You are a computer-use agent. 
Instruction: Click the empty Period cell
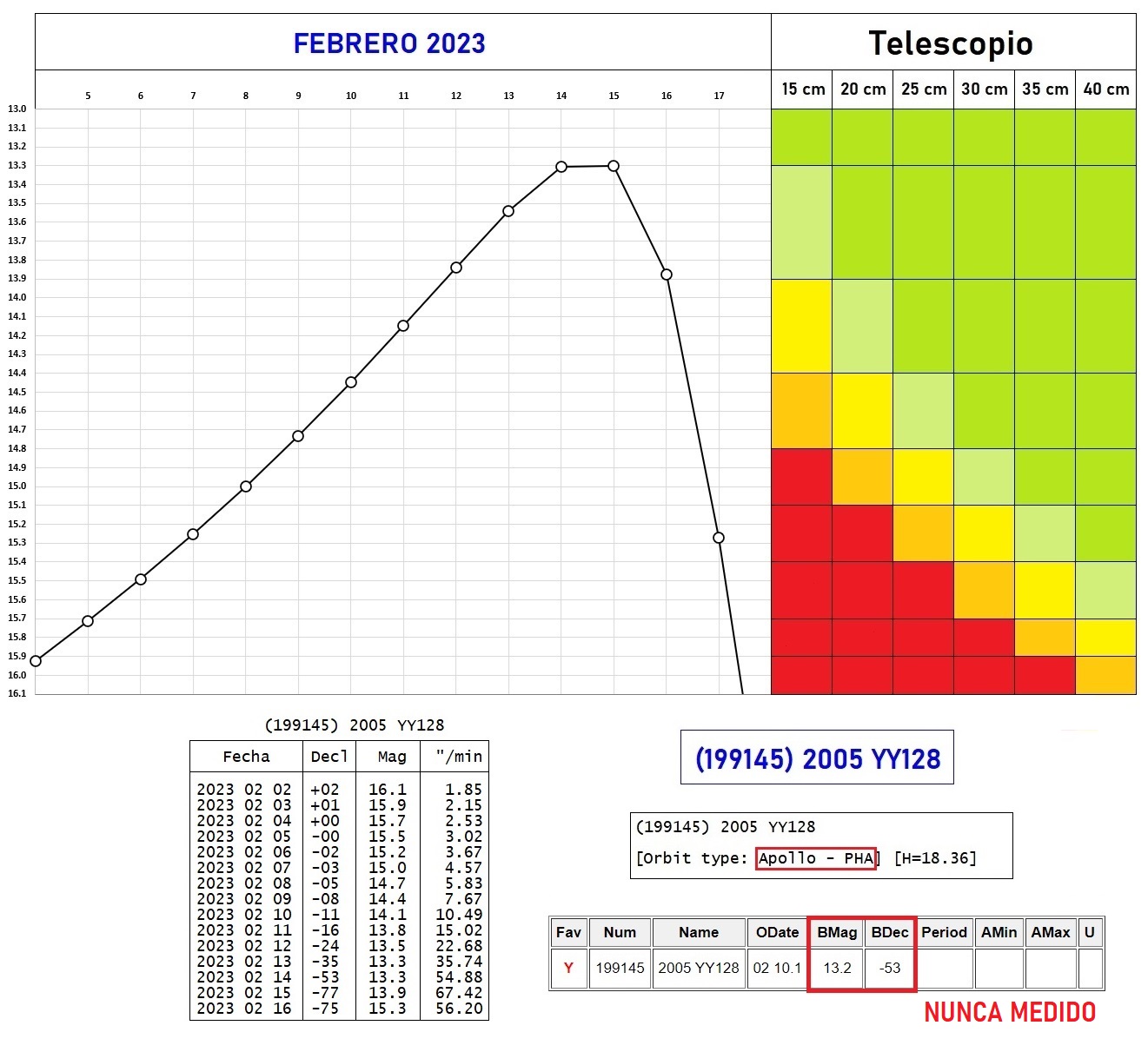tap(945, 968)
